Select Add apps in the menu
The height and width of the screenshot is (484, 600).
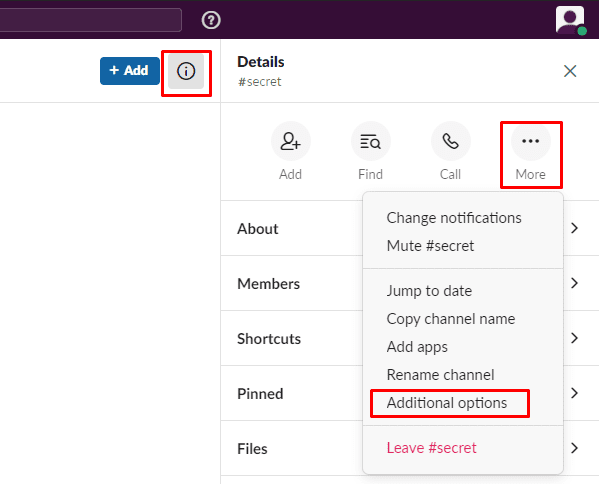pyautogui.click(x=417, y=347)
